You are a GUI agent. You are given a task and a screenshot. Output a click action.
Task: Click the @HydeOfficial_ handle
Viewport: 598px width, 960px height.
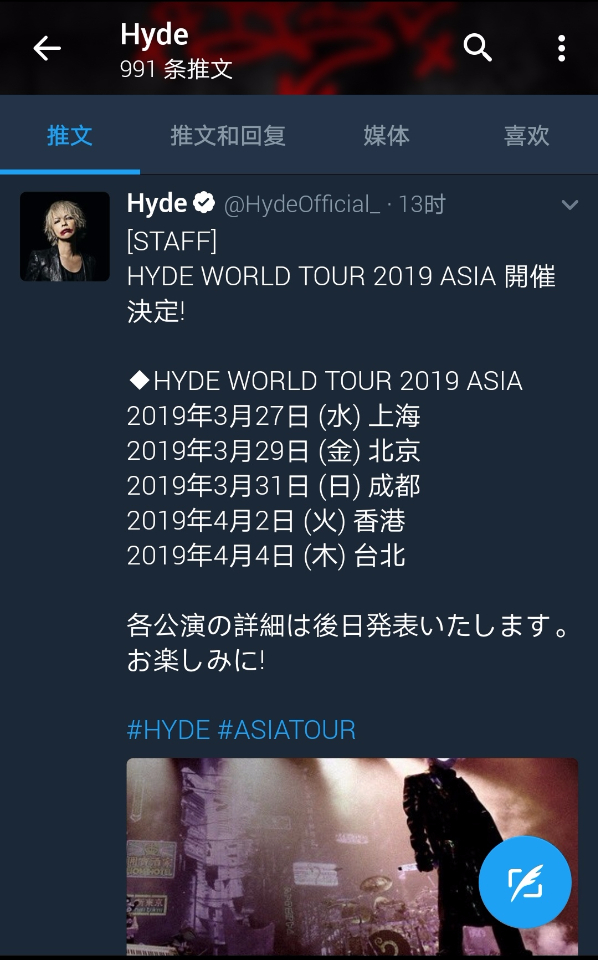pos(302,204)
